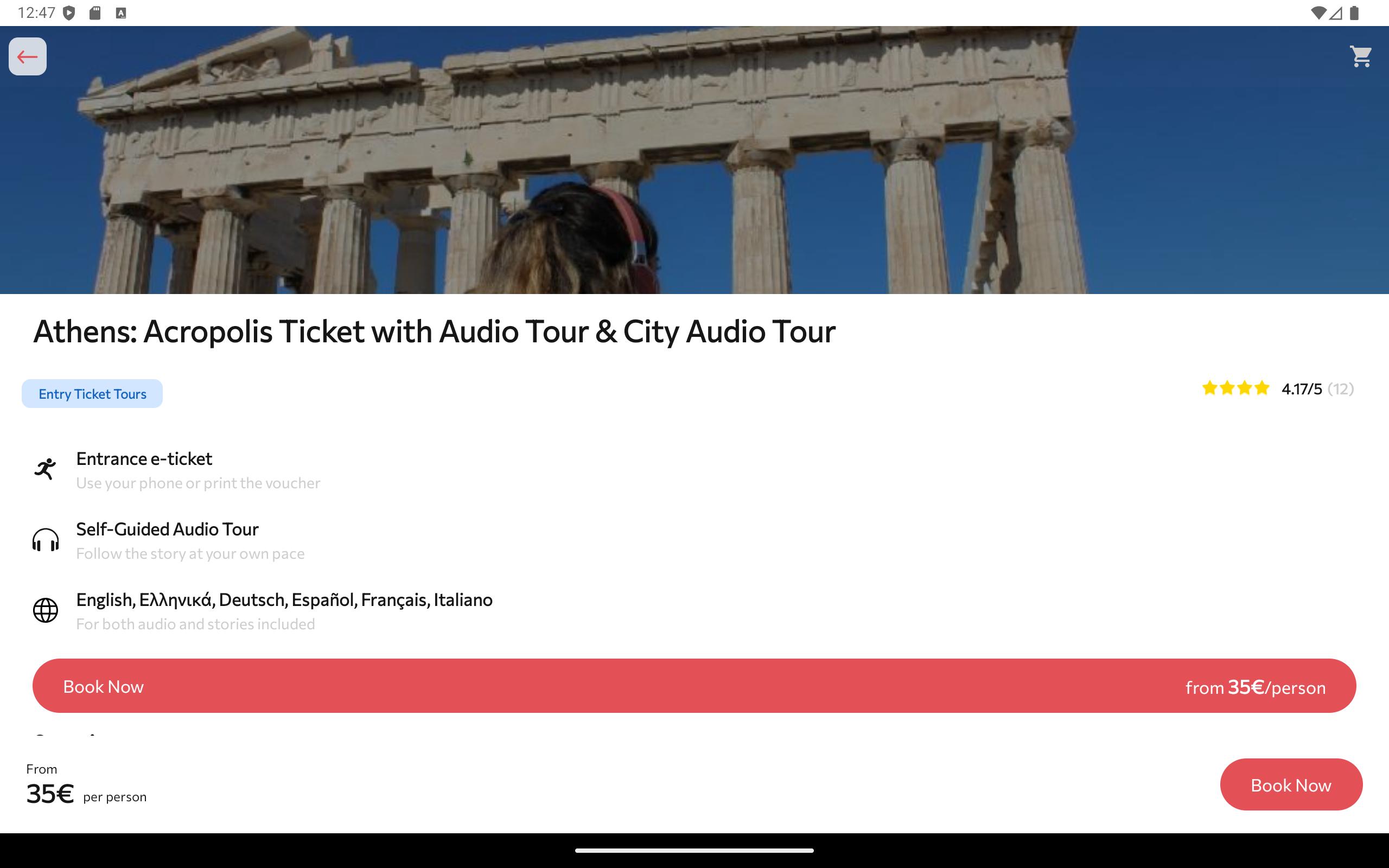Screen dimensions: 1389x868
Task: Tap the running person e-ticket icon
Action: (x=46, y=469)
